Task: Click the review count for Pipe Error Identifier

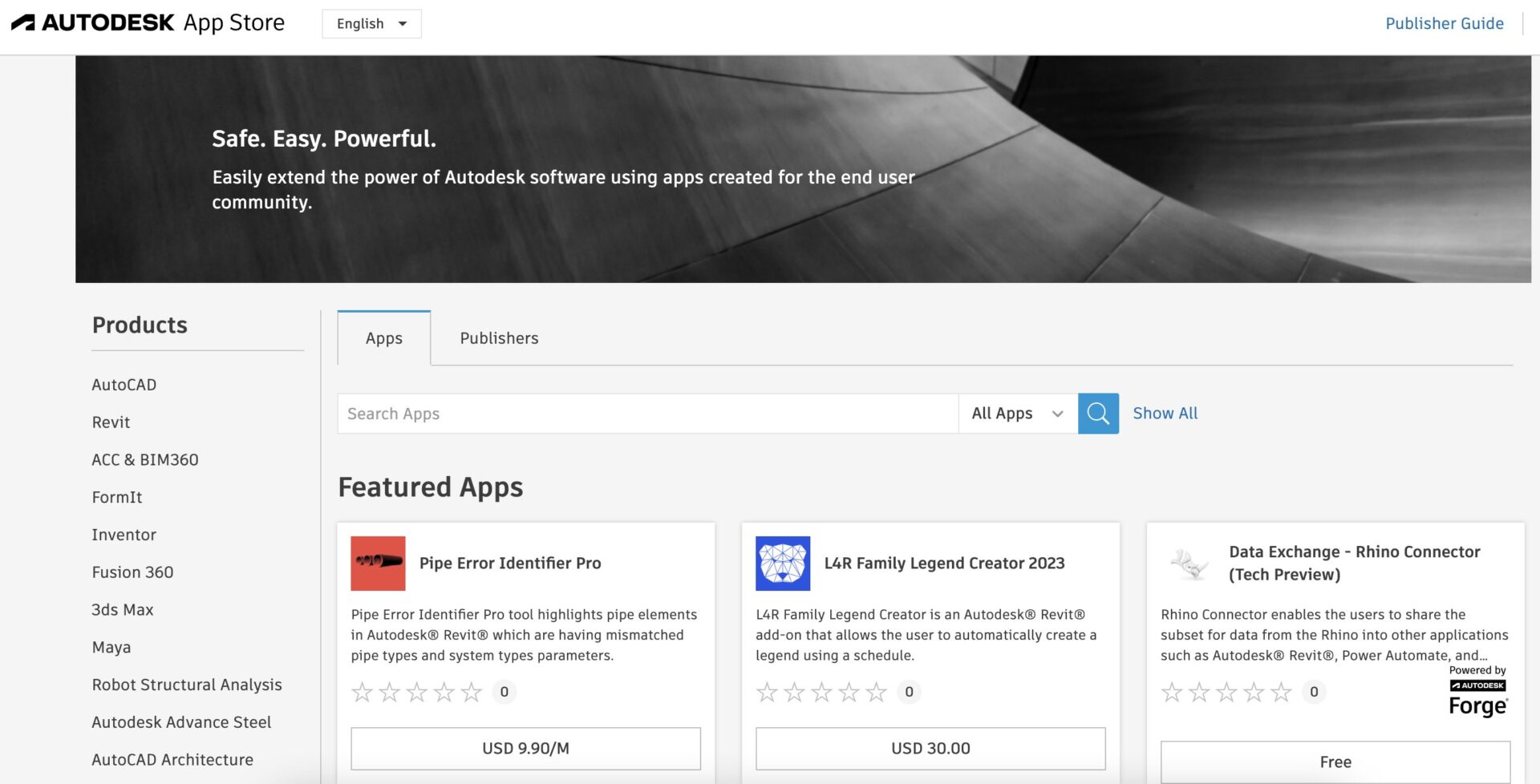Action: click(x=504, y=692)
